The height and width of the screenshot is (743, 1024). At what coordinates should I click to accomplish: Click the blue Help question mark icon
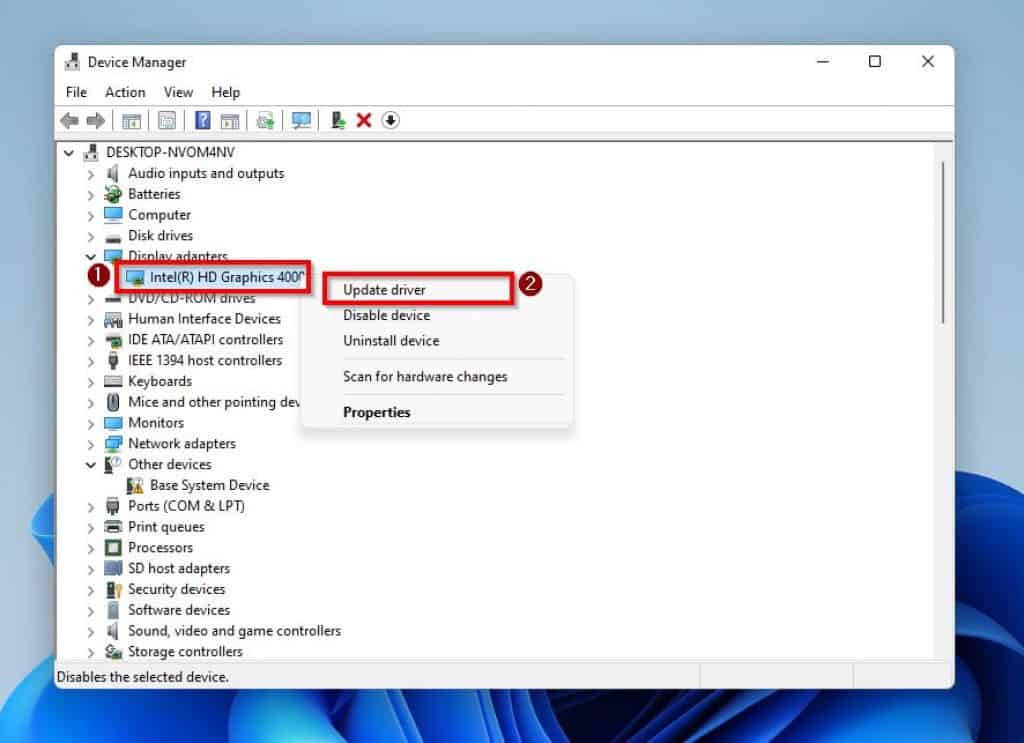(x=203, y=120)
